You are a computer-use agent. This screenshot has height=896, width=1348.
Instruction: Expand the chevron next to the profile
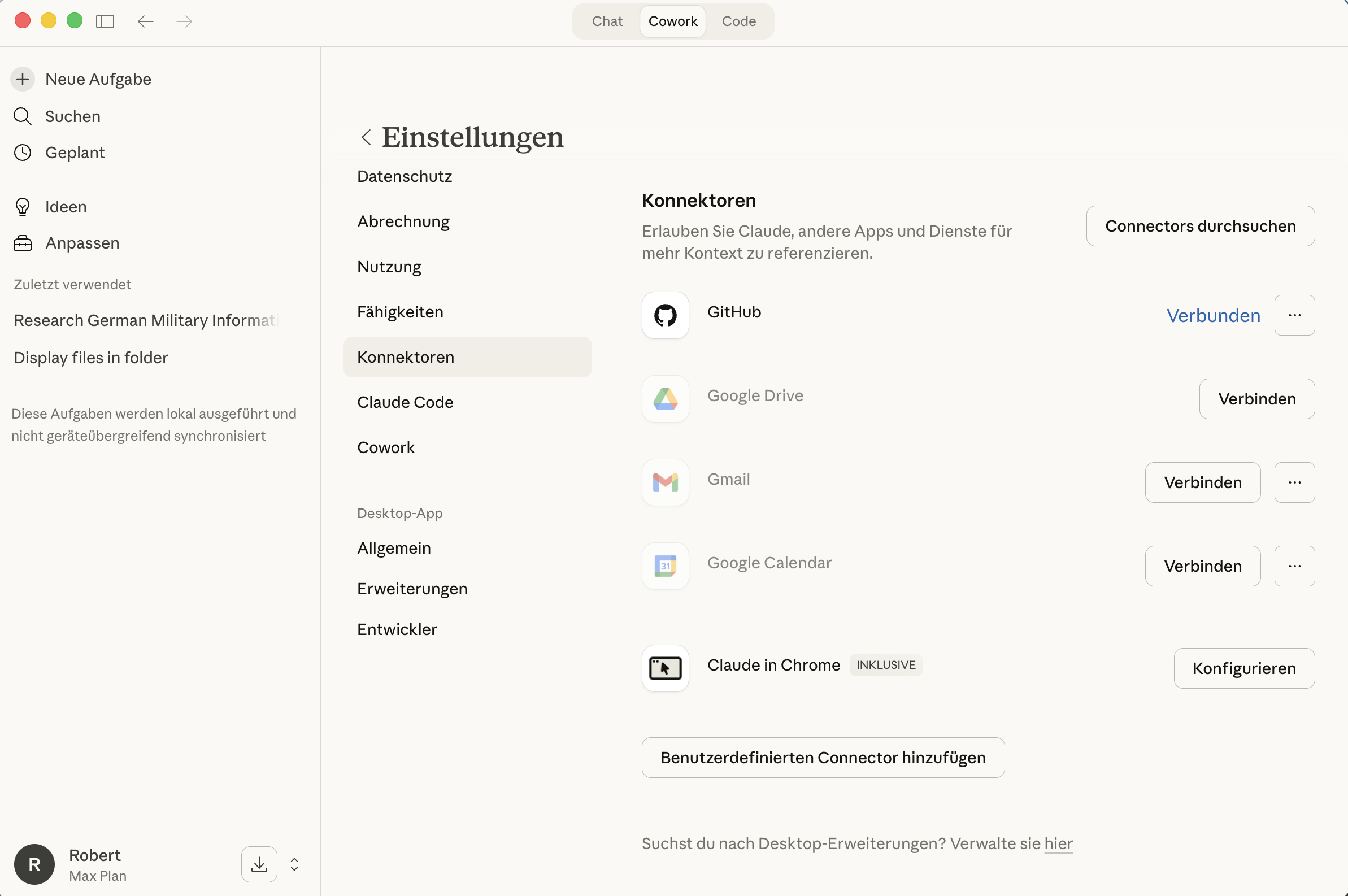click(x=294, y=864)
